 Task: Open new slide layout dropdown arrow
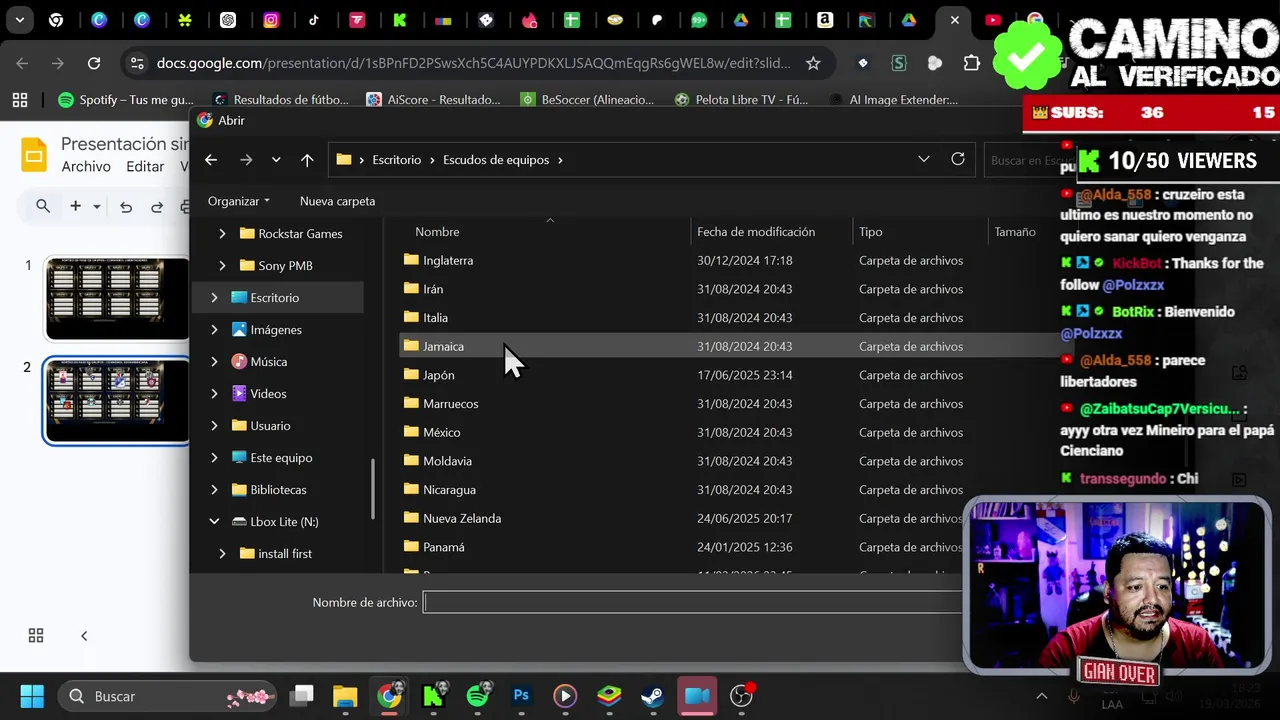click(x=97, y=207)
